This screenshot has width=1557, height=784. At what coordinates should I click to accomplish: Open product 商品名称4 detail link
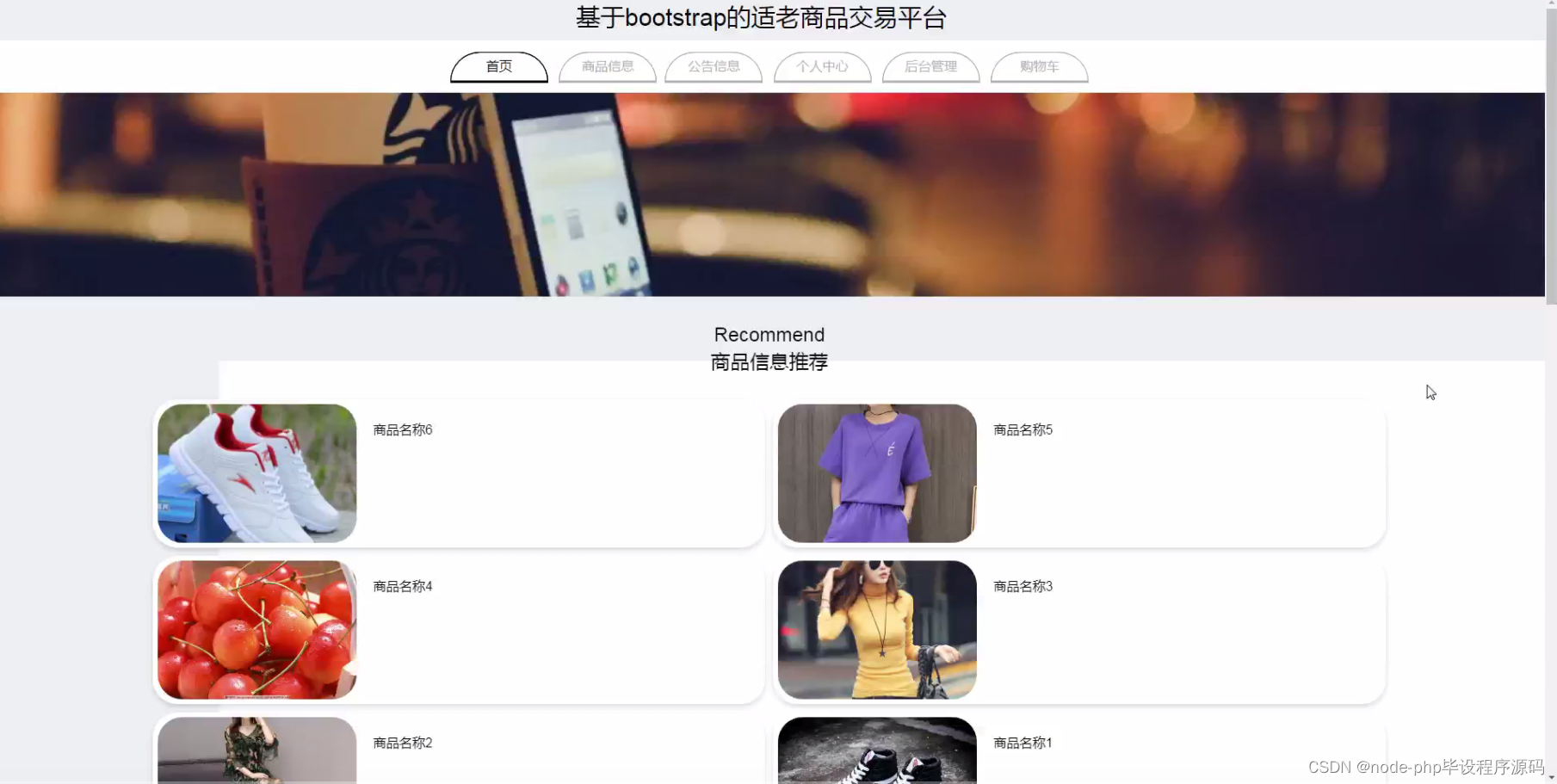pyautogui.click(x=401, y=586)
